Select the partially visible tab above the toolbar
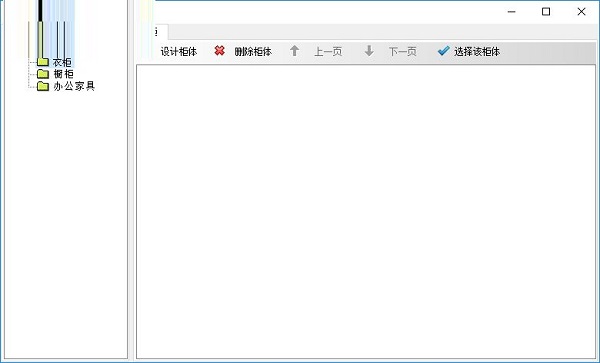This screenshot has height=363, width=600. click(x=160, y=32)
